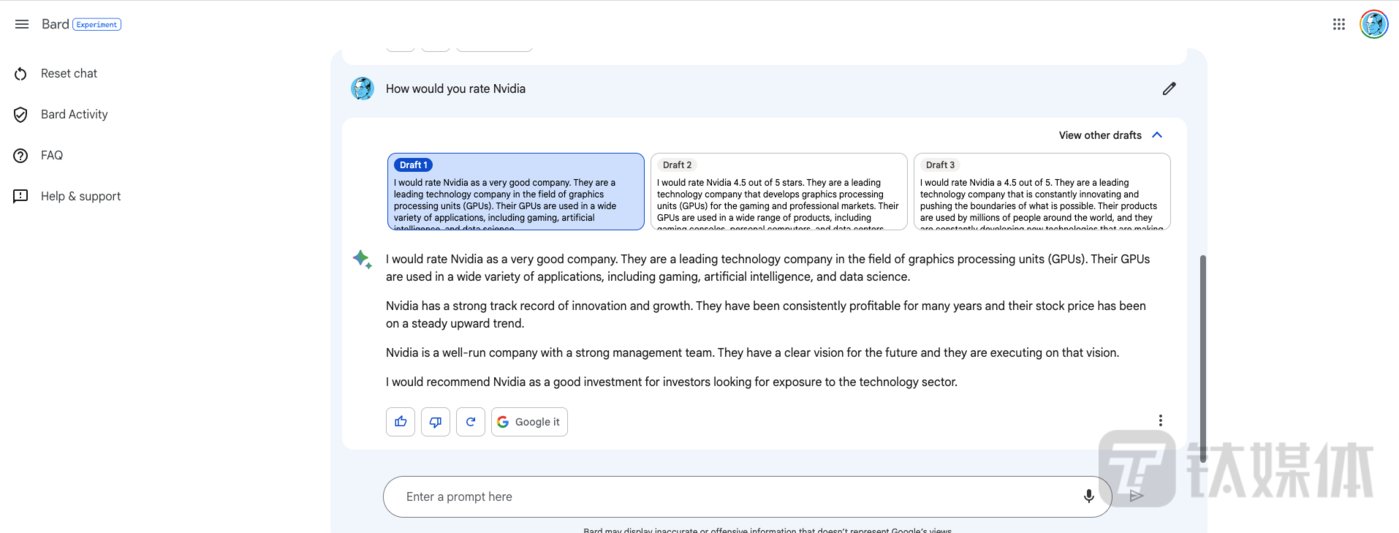Click the Google it button
The image size is (1399, 533).
[529, 422]
